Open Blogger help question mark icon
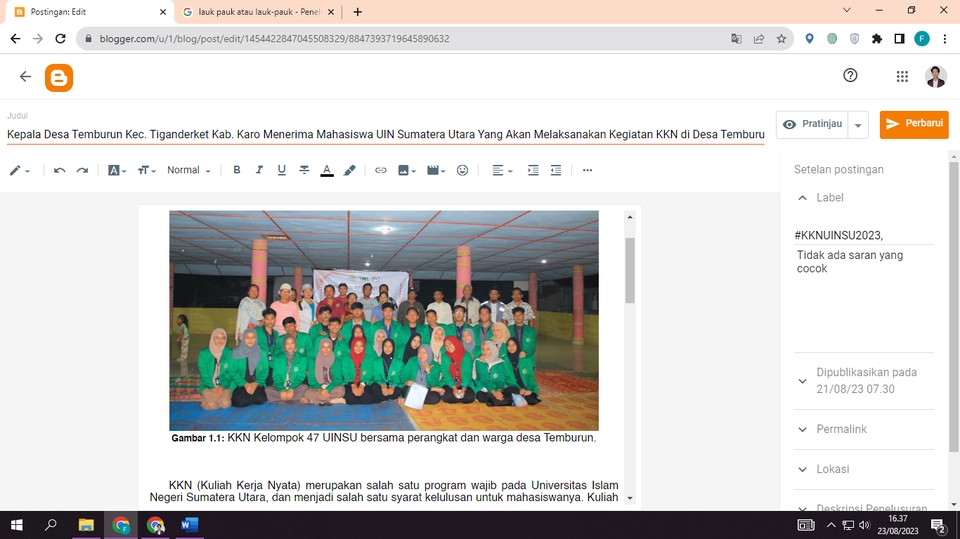960x539 pixels. click(850, 75)
